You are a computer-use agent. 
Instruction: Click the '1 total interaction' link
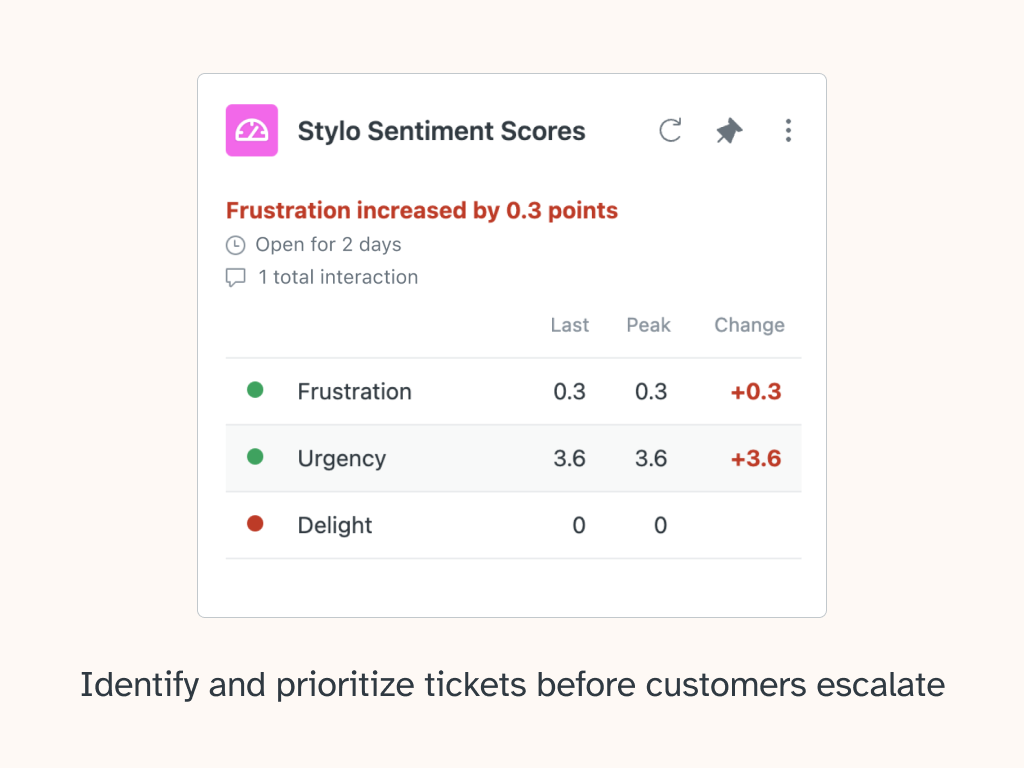(x=338, y=277)
